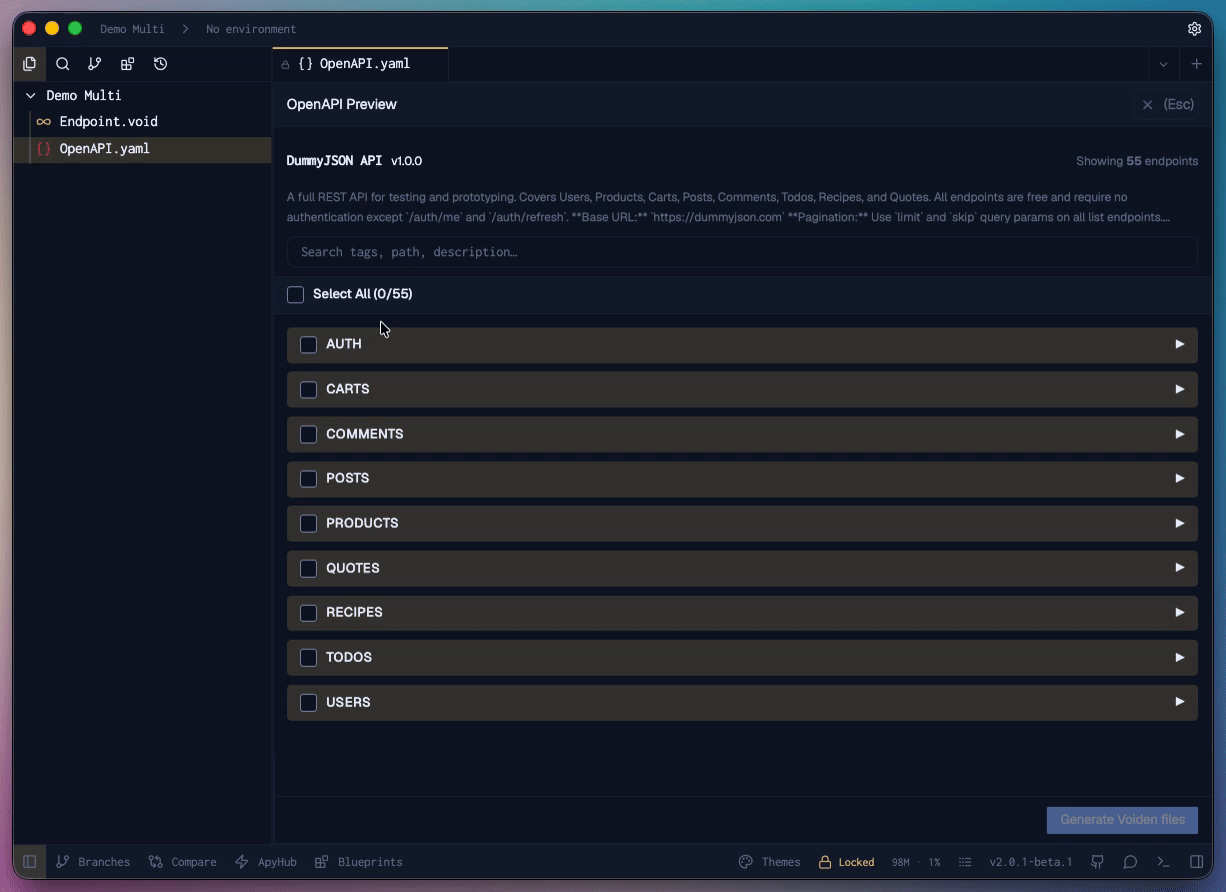
Task: Open Compare from the status bar
Action: (182, 862)
